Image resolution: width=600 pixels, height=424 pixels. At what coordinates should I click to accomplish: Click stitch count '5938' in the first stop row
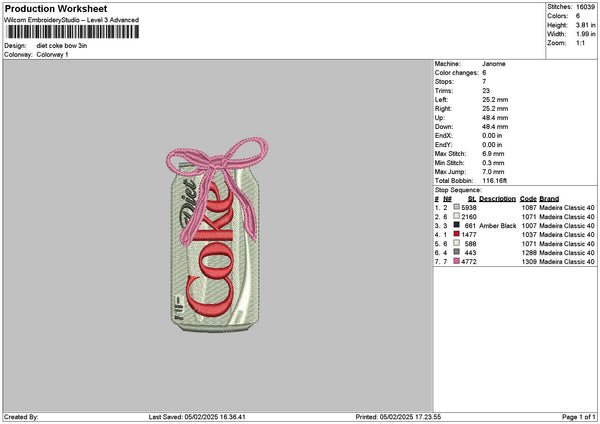click(469, 208)
